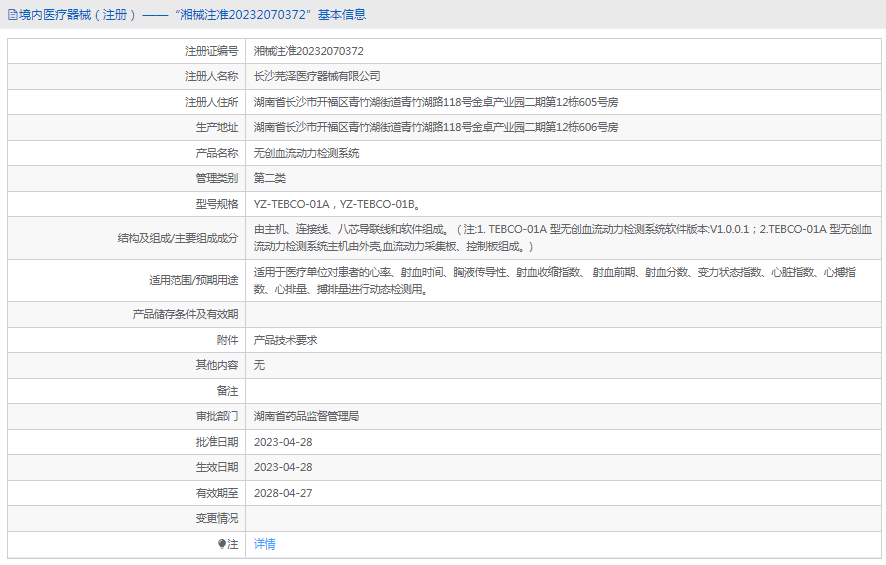886x565 pixels.
Task: Click the 变更情况 label
Action: [x=217, y=518]
